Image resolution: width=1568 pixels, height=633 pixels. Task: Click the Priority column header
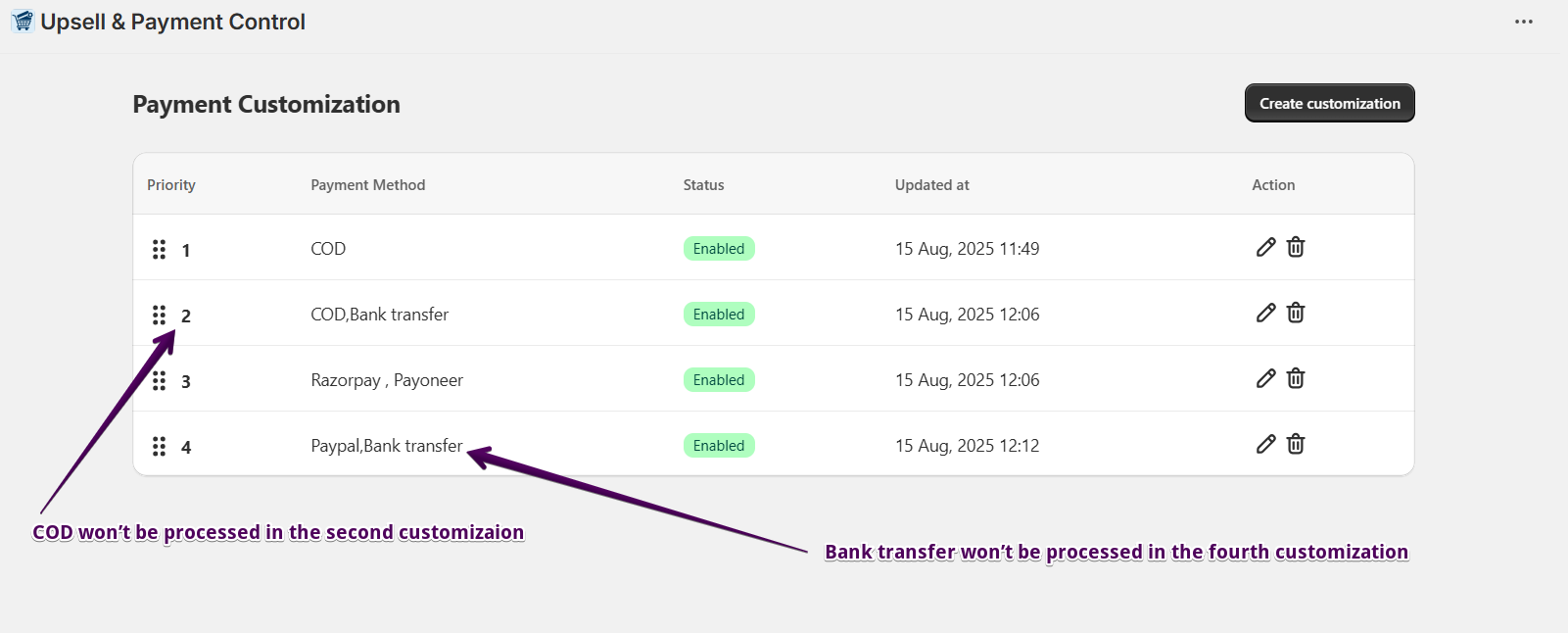(x=171, y=185)
